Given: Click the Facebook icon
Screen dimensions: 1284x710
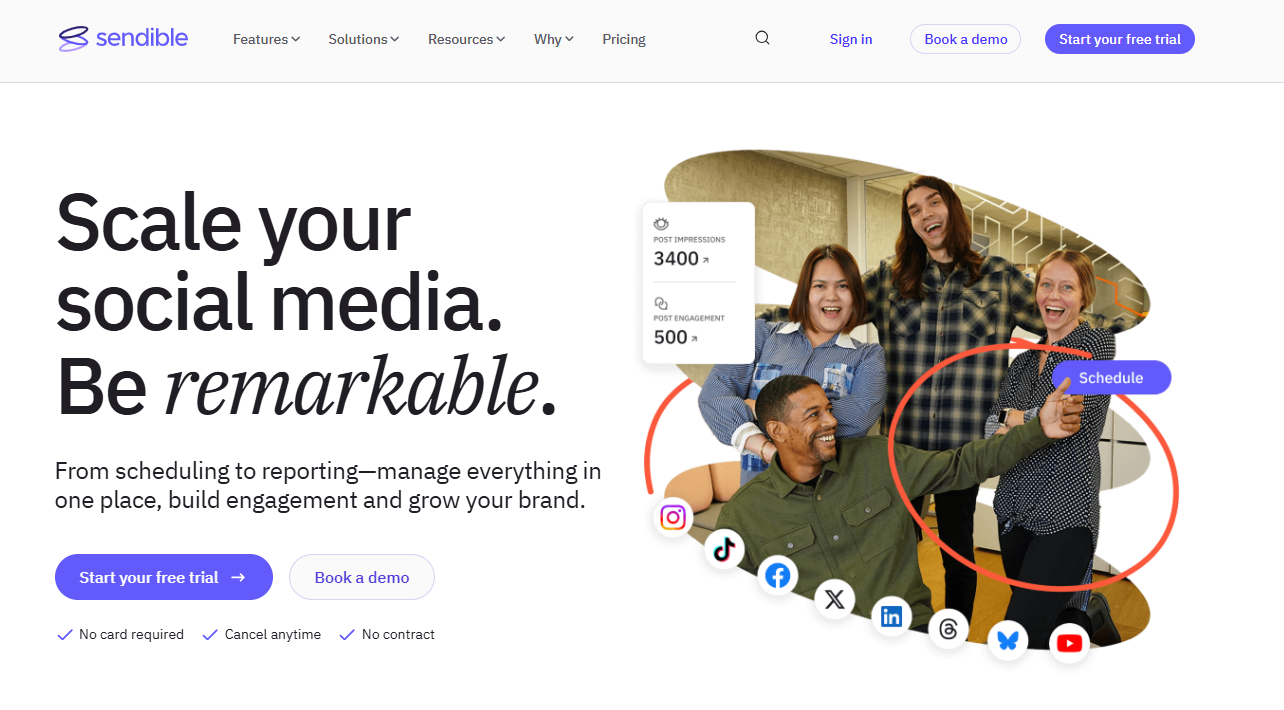Looking at the screenshot, I should (x=777, y=576).
